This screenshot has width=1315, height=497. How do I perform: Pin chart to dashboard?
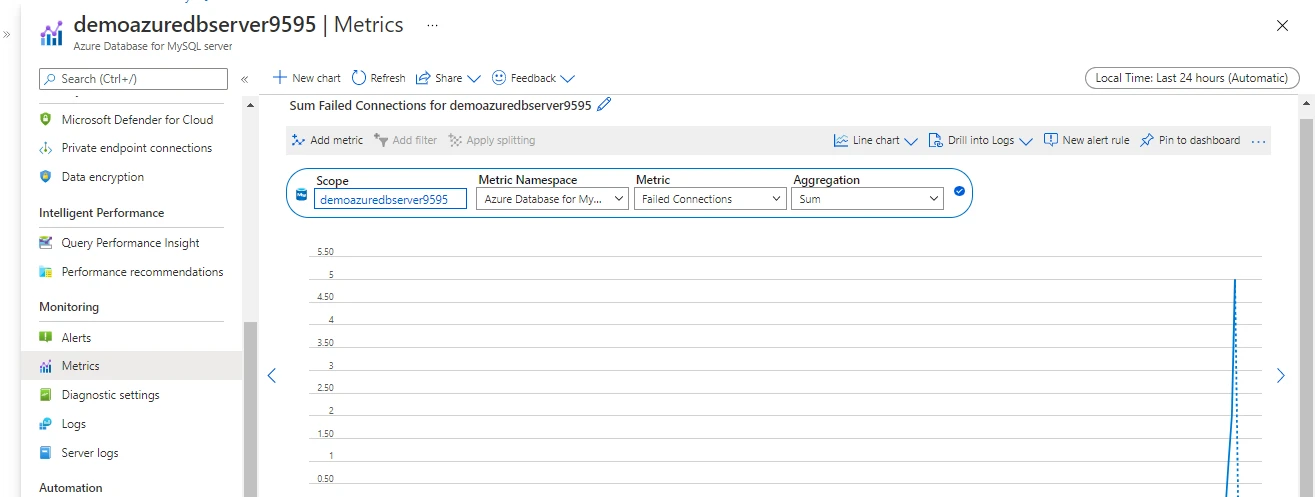[x=1190, y=140]
